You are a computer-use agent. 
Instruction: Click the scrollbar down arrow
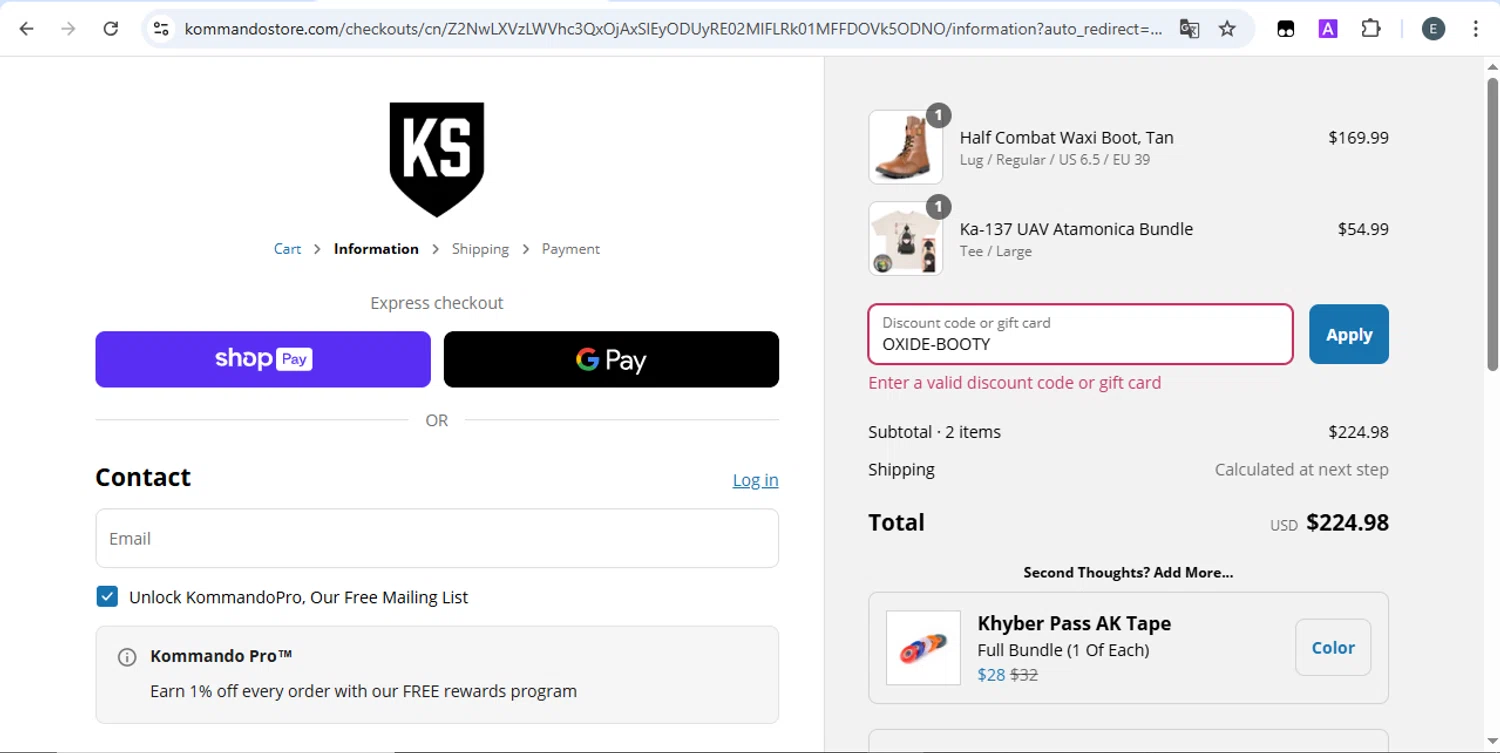[1492, 741]
